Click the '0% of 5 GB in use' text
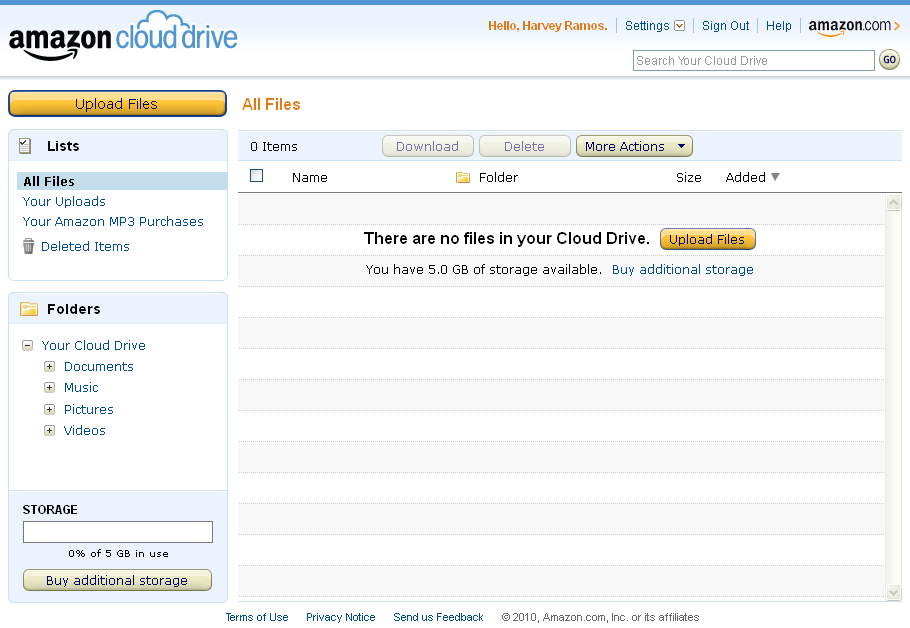Screen dimensions: 910x628 pos(118,554)
